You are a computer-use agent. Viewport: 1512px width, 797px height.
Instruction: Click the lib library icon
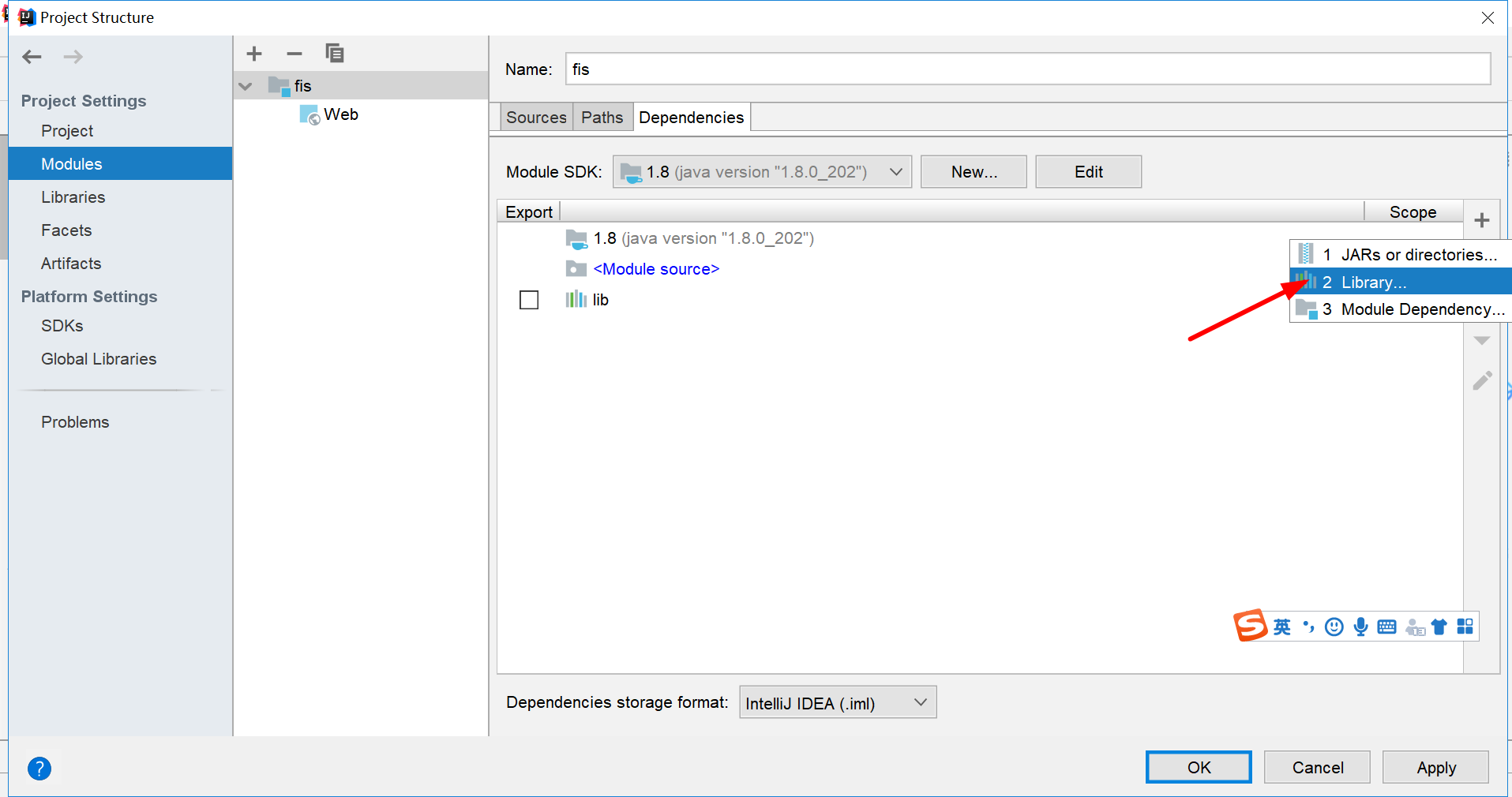pyautogui.click(x=576, y=300)
